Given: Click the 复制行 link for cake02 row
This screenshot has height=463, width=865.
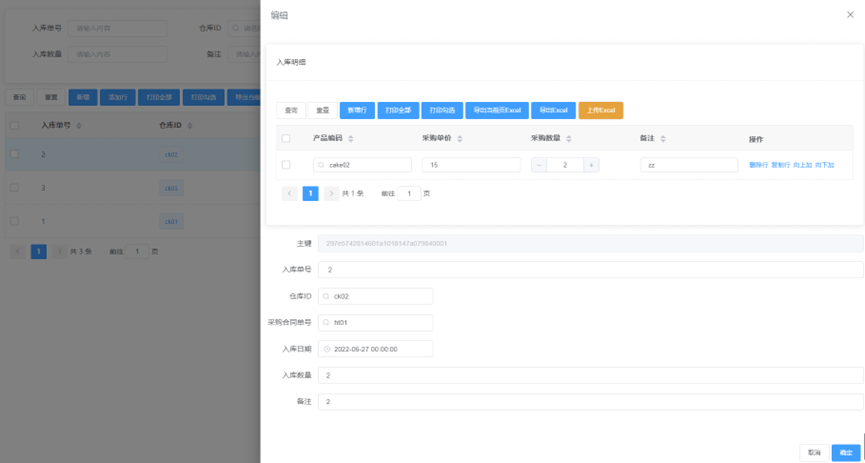Looking at the screenshot, I should click(781, 165).
